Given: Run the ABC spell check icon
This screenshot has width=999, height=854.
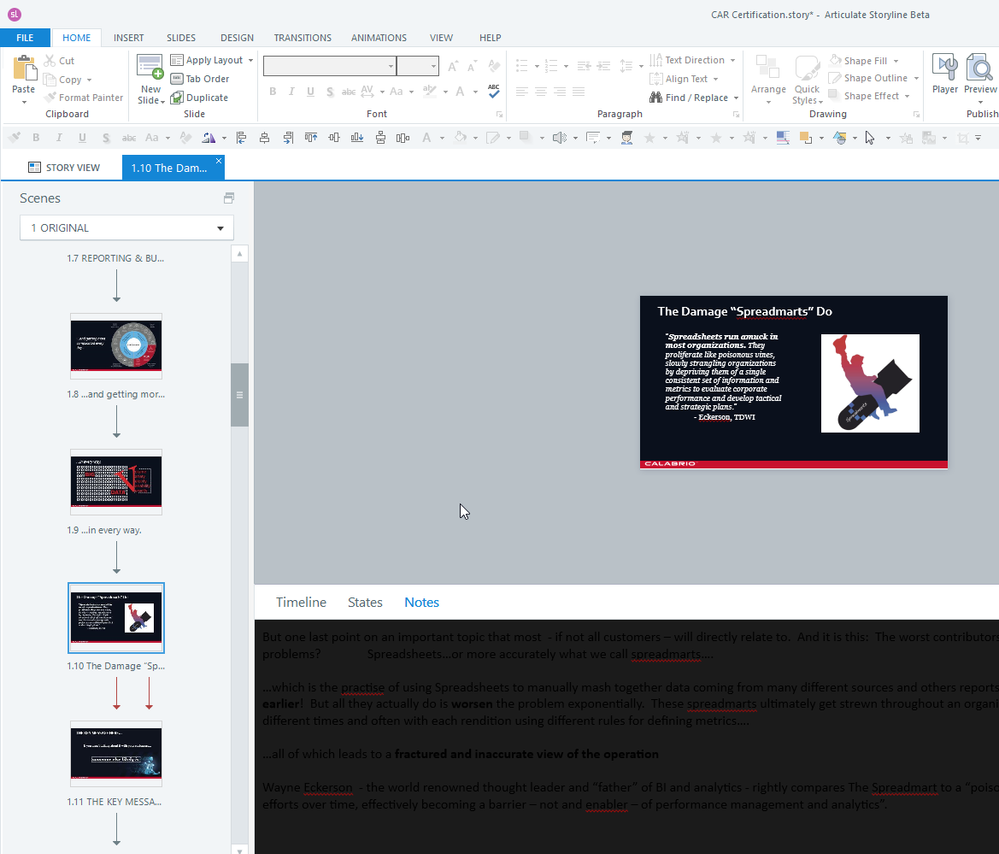Looking at the screenshot, I should 494,91.
